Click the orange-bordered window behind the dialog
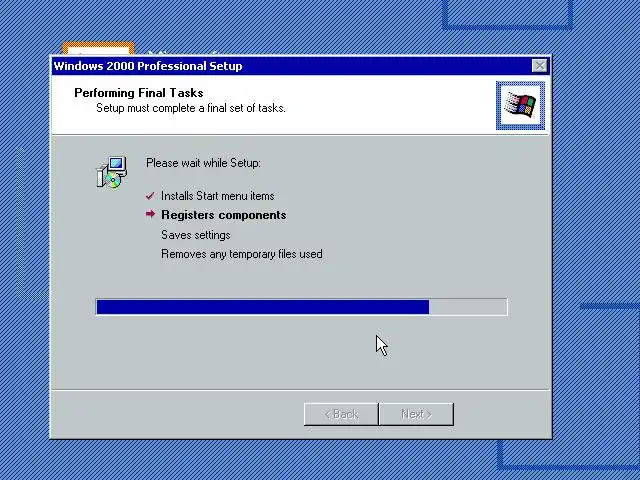The height and width of the screenshot is (480, 640). (x=98, y=49)
